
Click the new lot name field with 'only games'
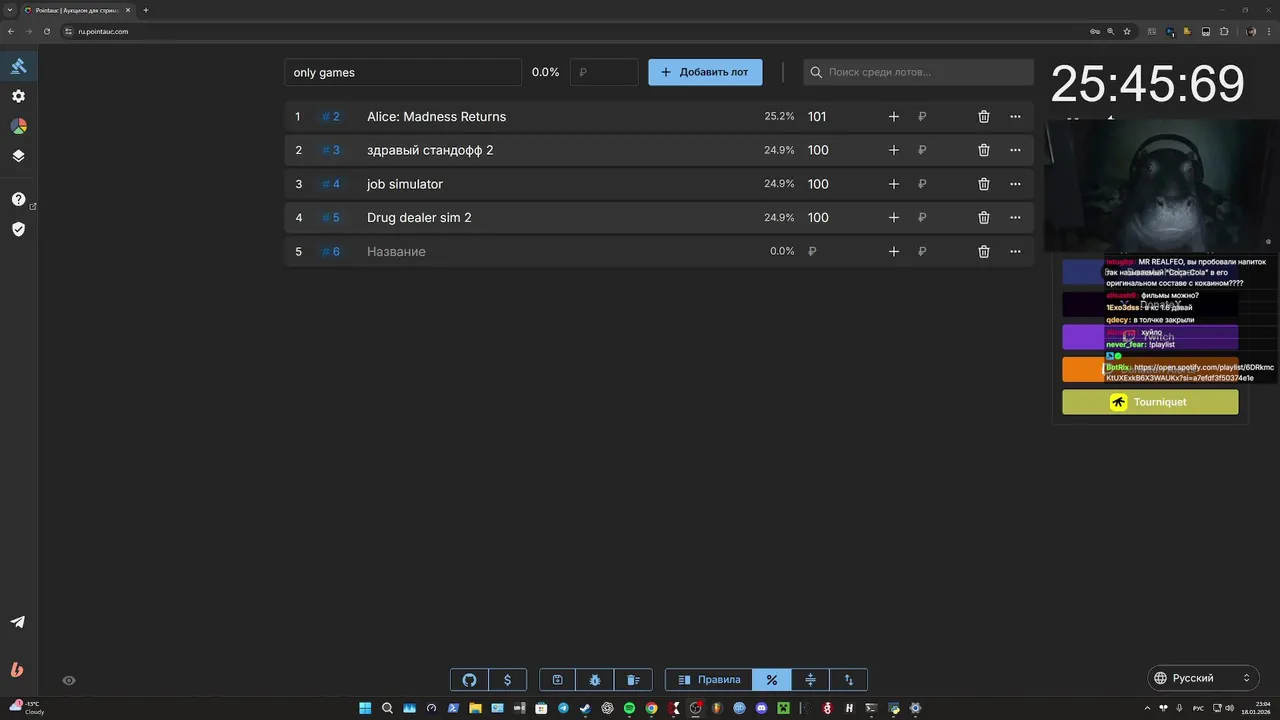click(x=403, y=72)
